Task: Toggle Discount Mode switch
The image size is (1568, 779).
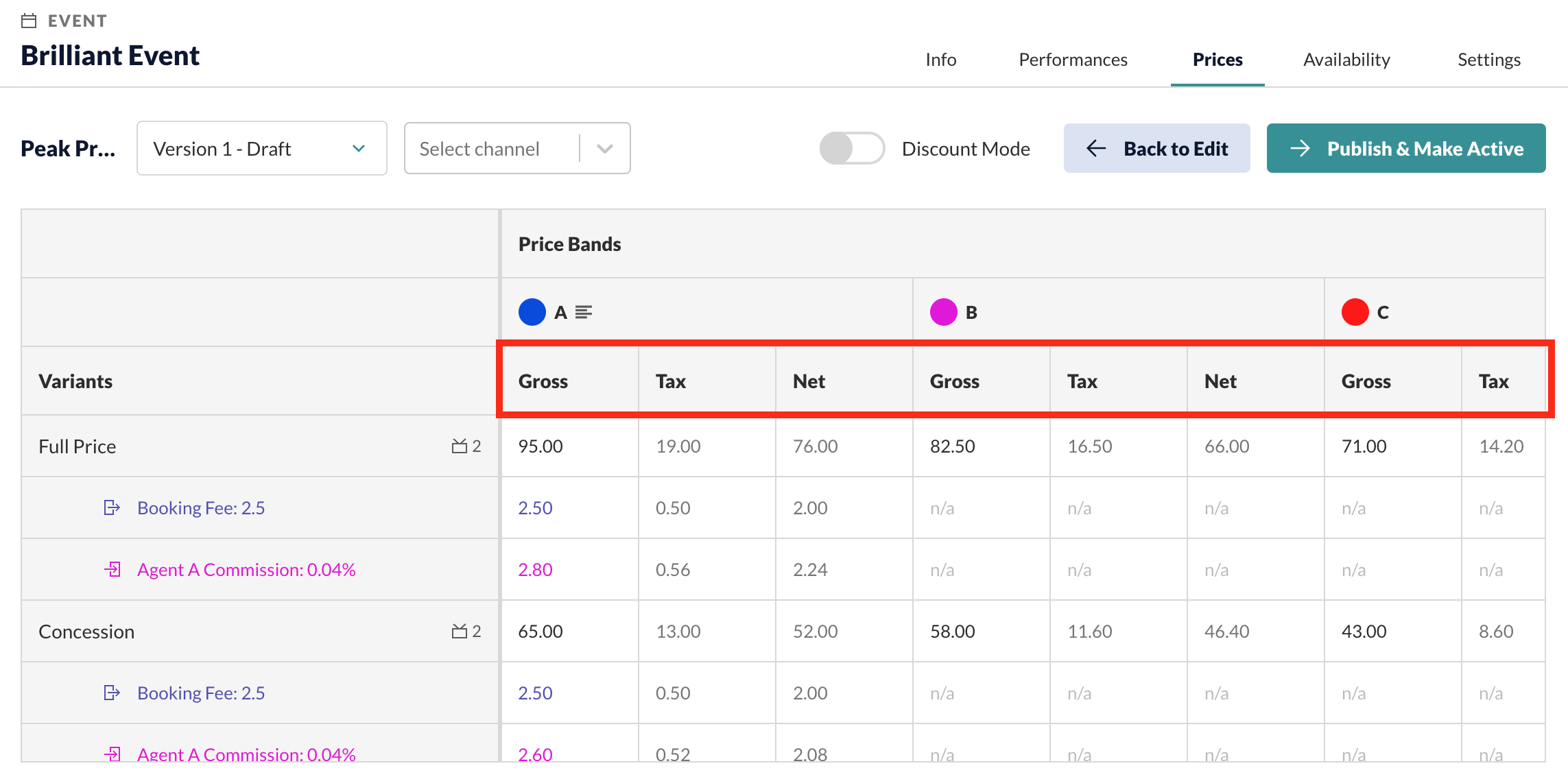Action: point(852,148)
